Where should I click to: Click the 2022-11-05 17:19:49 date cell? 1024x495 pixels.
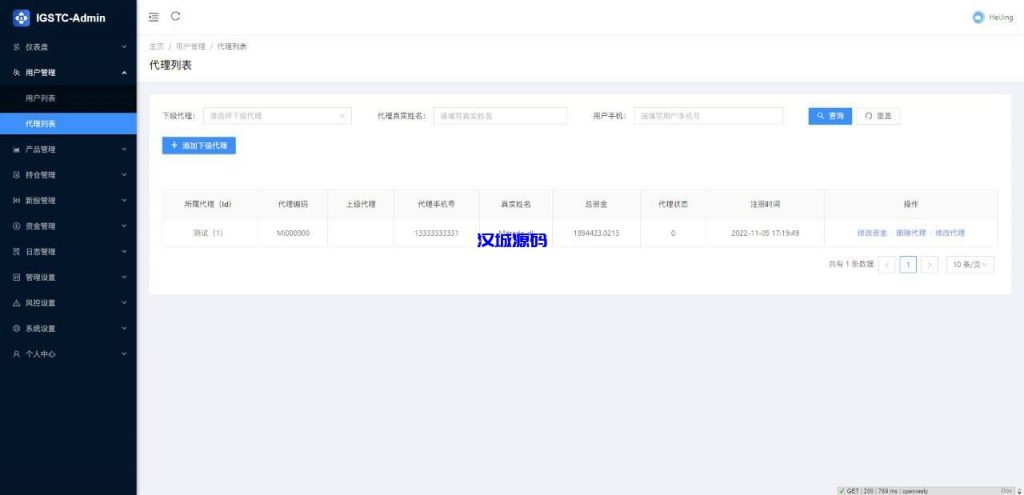tap(765, 233)
